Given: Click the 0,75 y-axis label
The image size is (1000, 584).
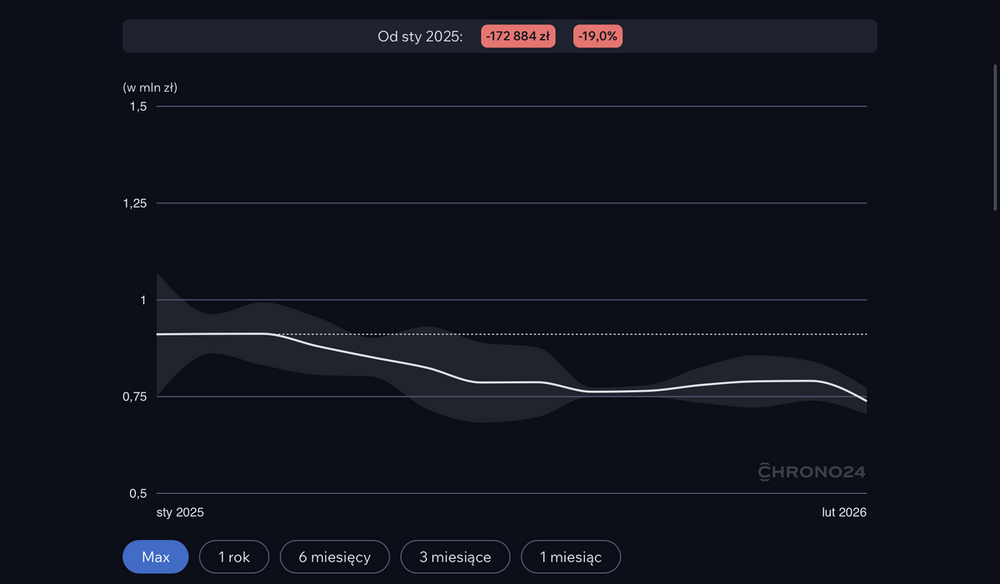Looking at the screenshot, I should pyautogui.click(x=136, y=397).
